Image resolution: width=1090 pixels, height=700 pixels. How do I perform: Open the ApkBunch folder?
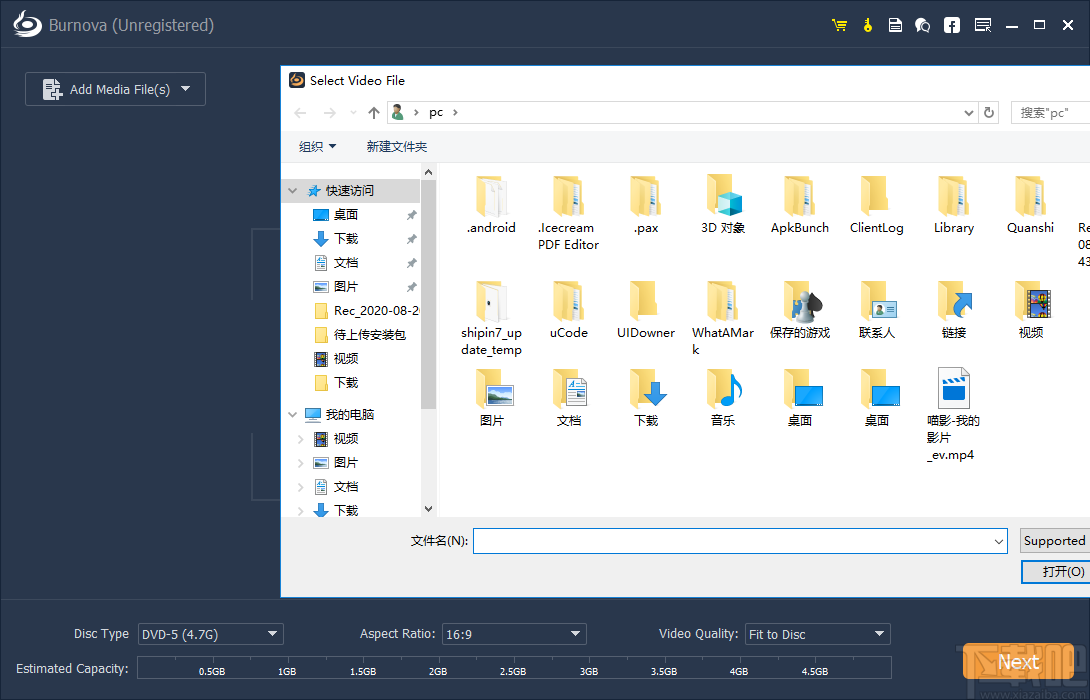(800, 205)
